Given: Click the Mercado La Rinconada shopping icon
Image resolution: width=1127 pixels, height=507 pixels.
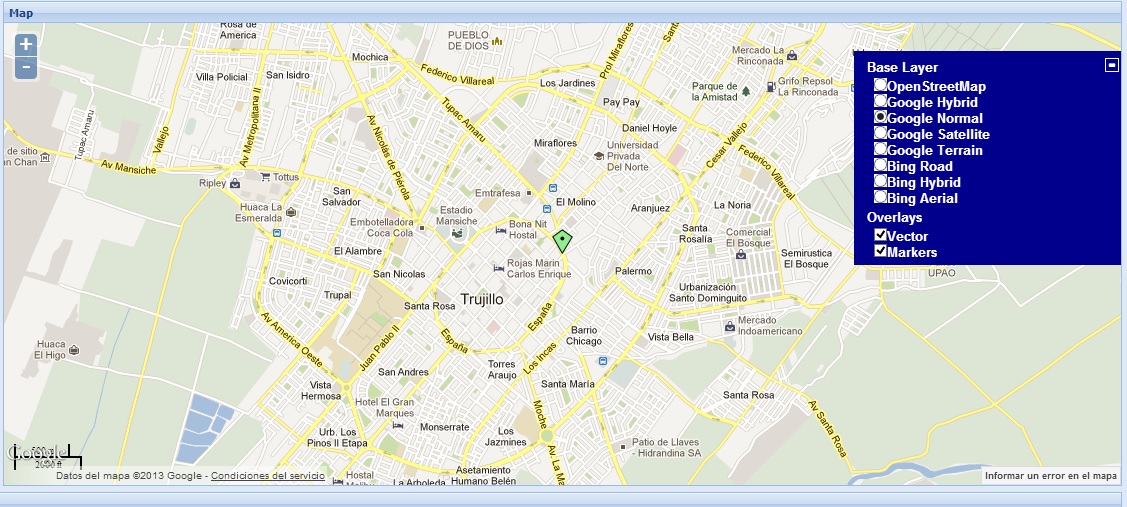Looking at the screenshot, I should (x=791, y=55).
